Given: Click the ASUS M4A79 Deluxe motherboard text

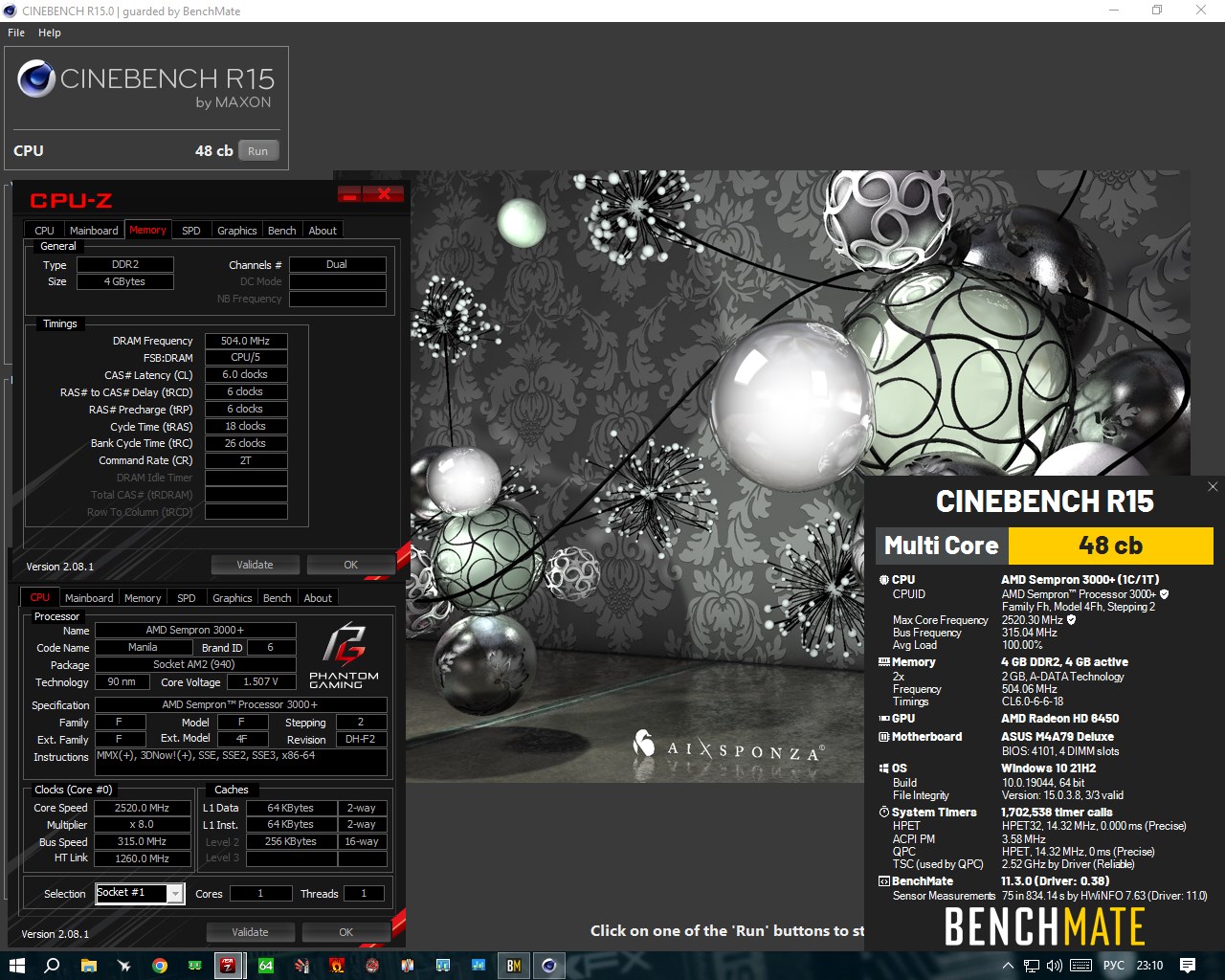Looking at the screenshot, I should [1058, 737].
